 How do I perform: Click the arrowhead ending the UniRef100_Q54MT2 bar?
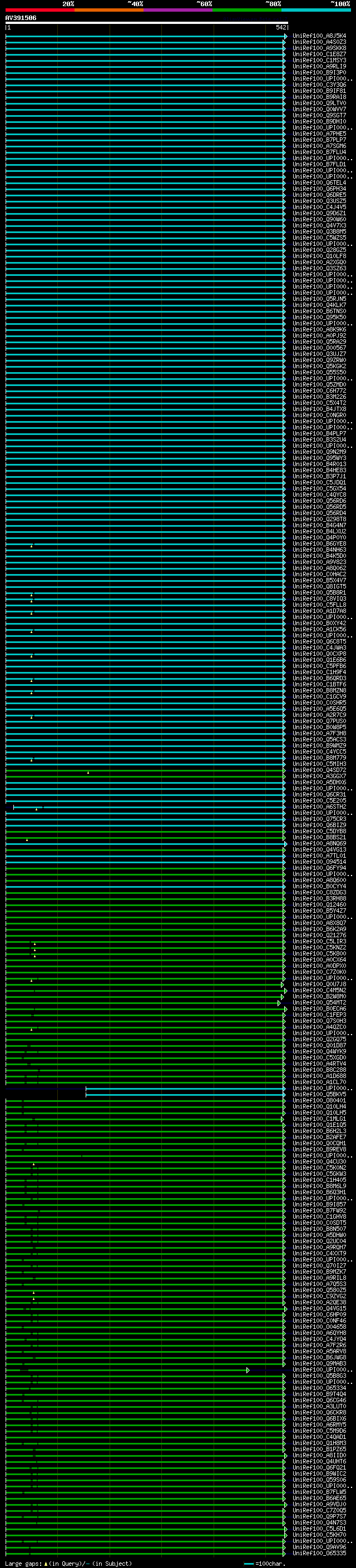click(x=279, y=1002)
